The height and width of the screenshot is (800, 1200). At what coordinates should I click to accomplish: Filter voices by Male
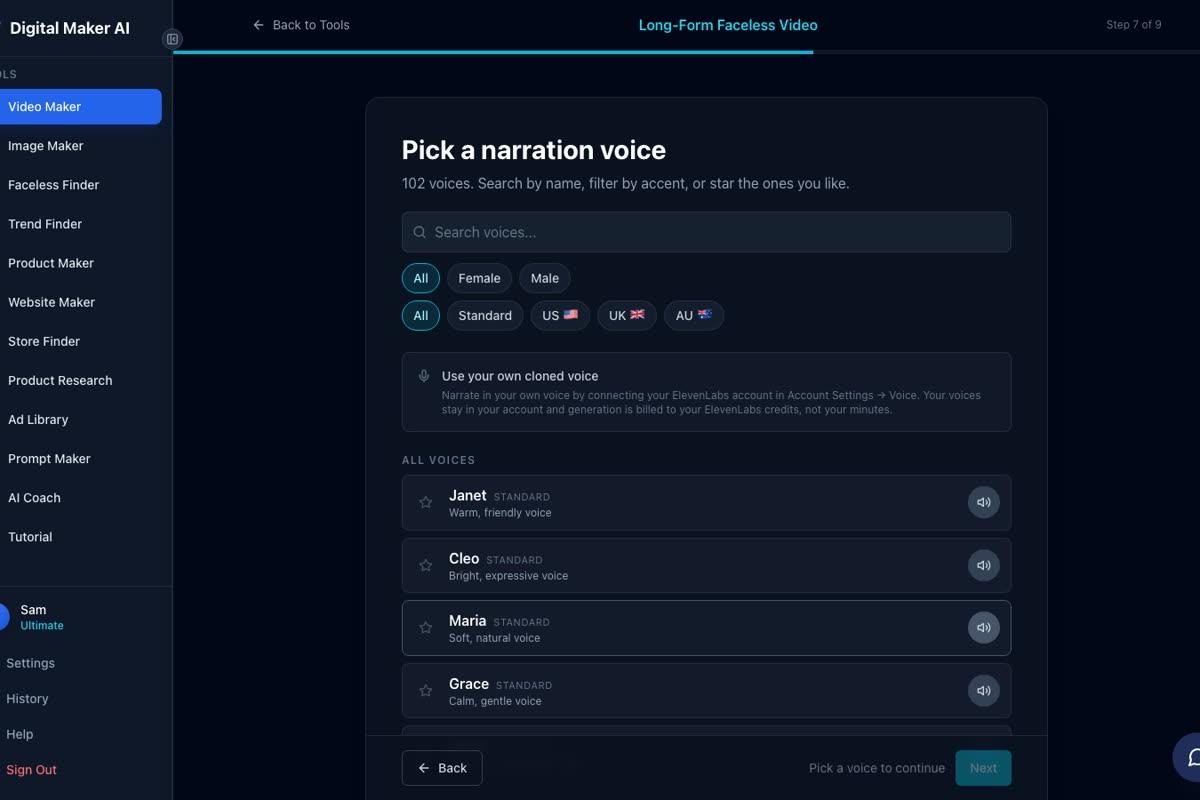545,278
